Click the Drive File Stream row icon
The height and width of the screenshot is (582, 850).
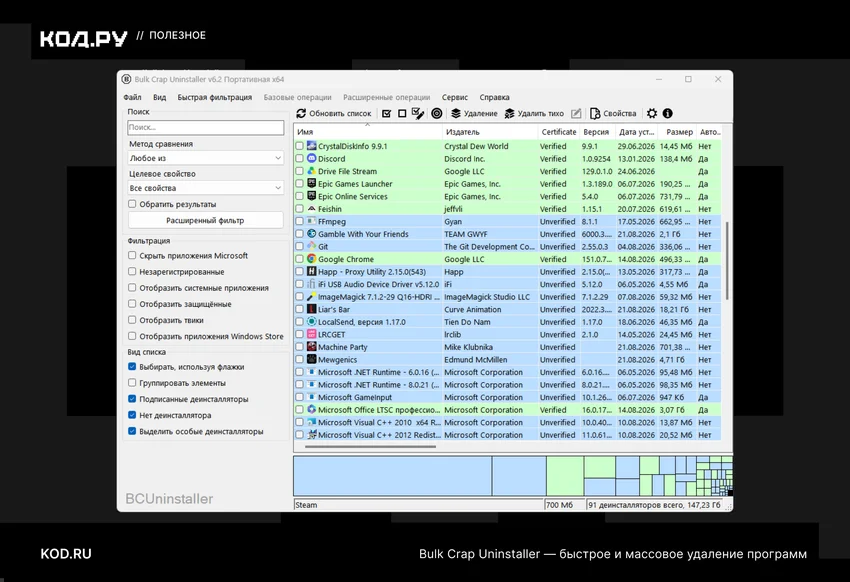pyautogui.click(x=312, y=171)
